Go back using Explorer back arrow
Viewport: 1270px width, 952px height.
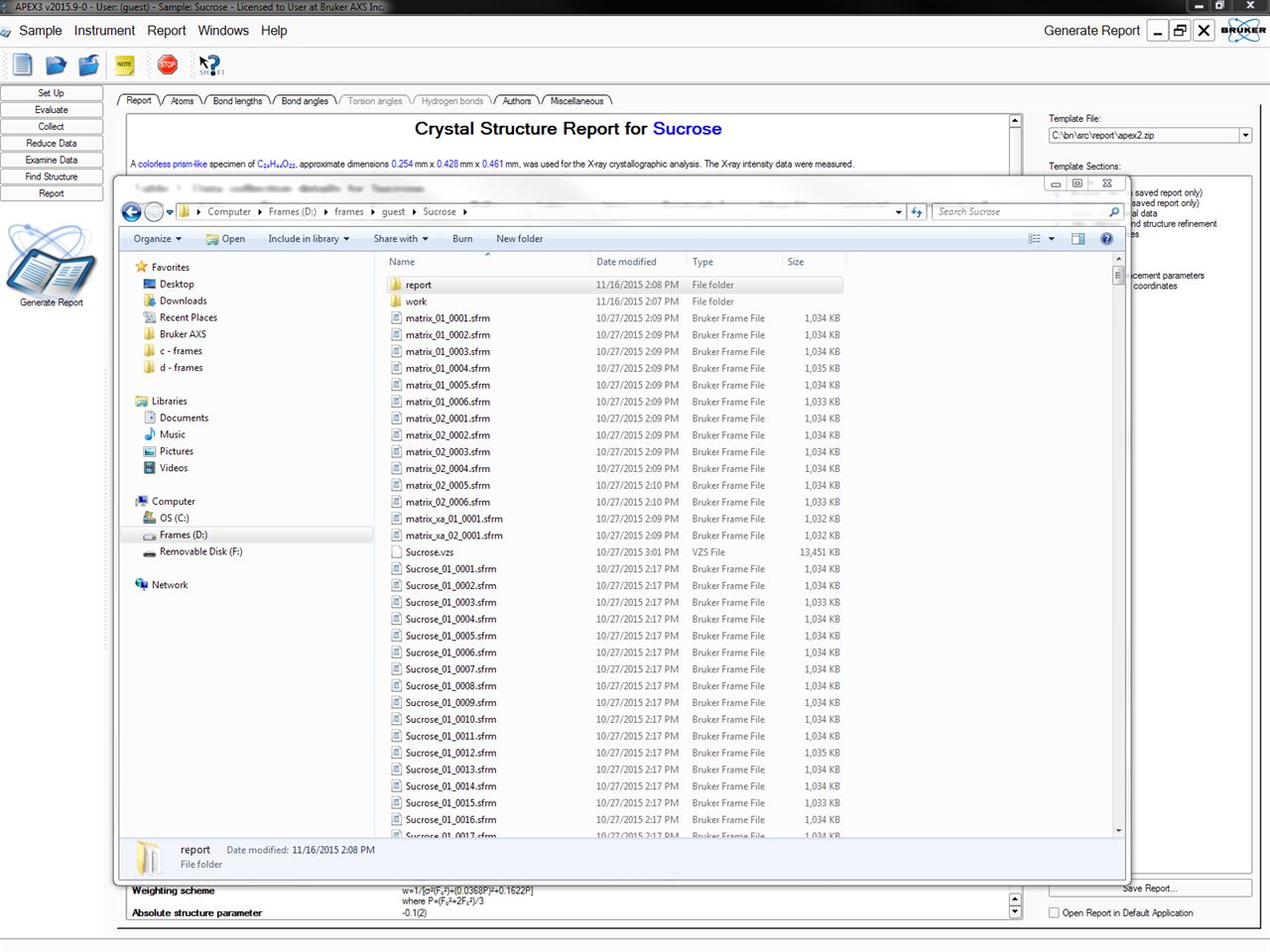click(x=131, y=211)
